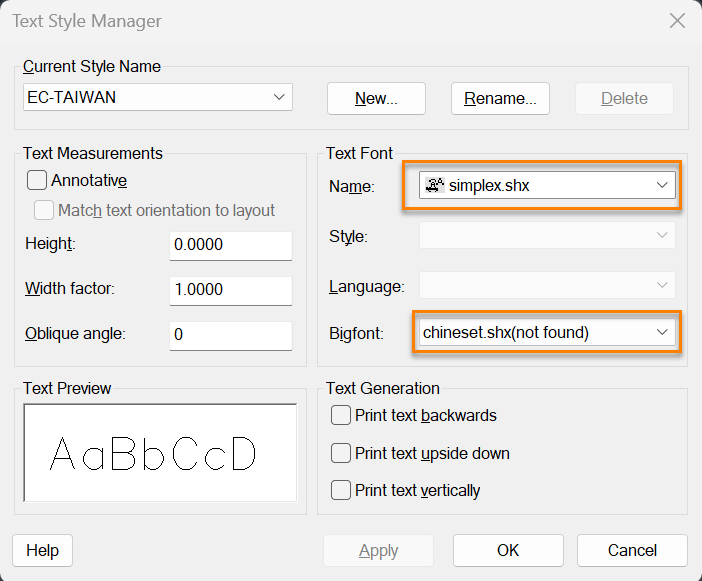The image size is (702, 581).
Task: Close the Text Style Manager dialog
Action: tap(677, 21)
